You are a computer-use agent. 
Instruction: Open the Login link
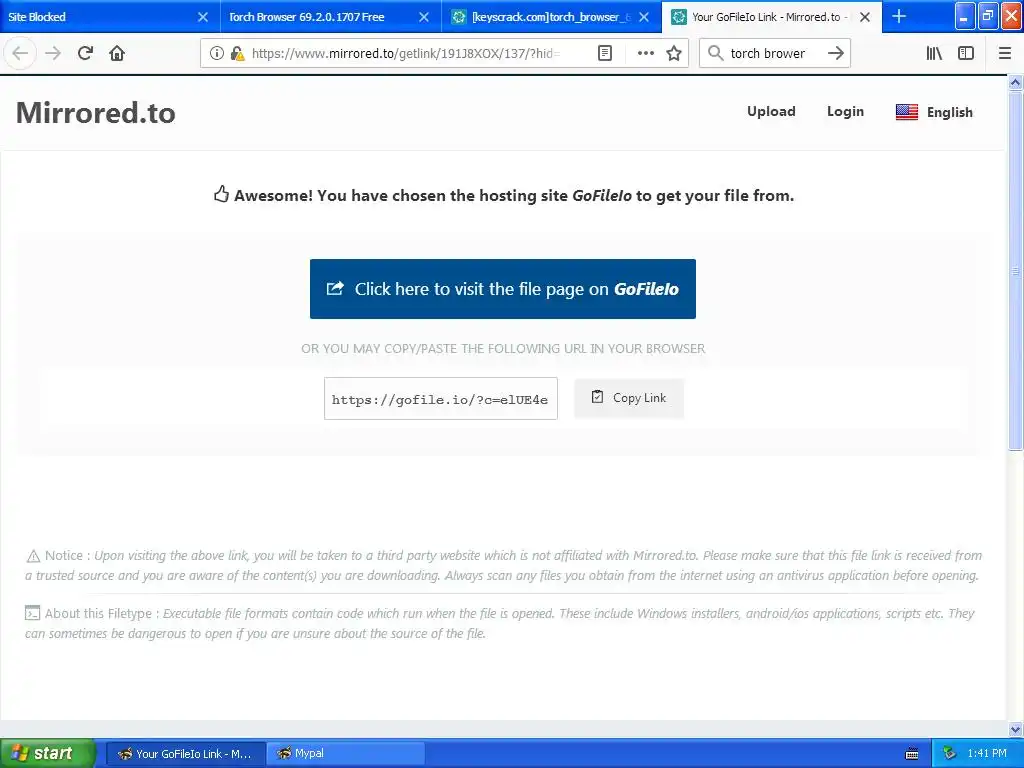(845, 112)
